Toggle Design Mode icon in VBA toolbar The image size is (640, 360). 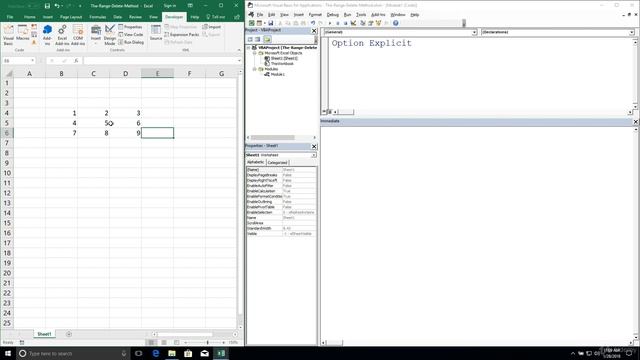coord(353,23)
